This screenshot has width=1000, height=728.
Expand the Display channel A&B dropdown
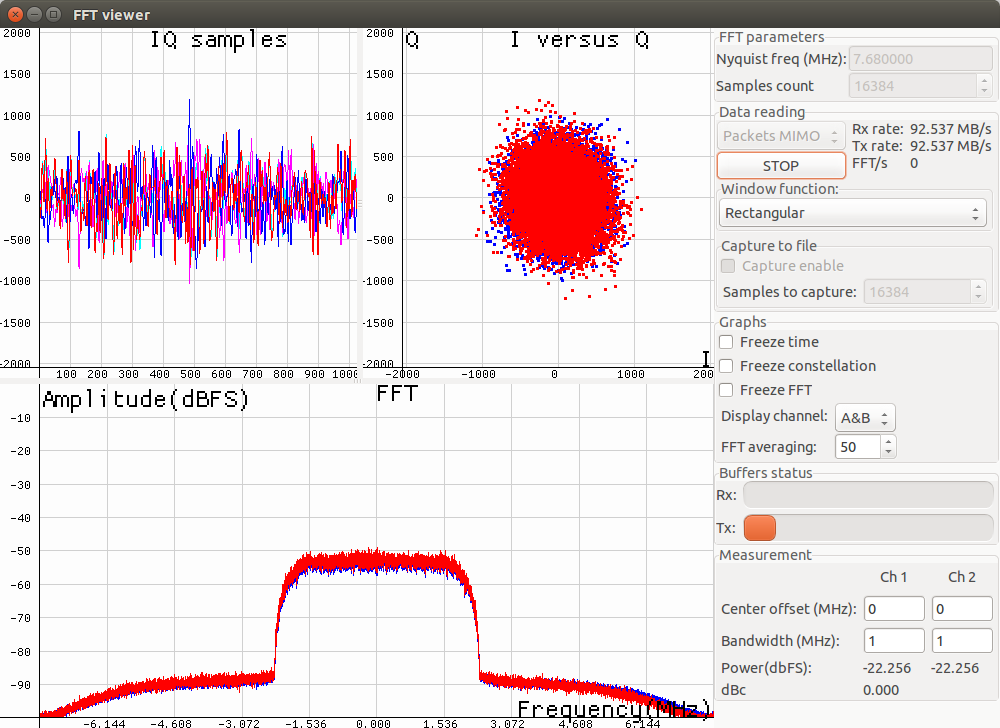(865, 418)
